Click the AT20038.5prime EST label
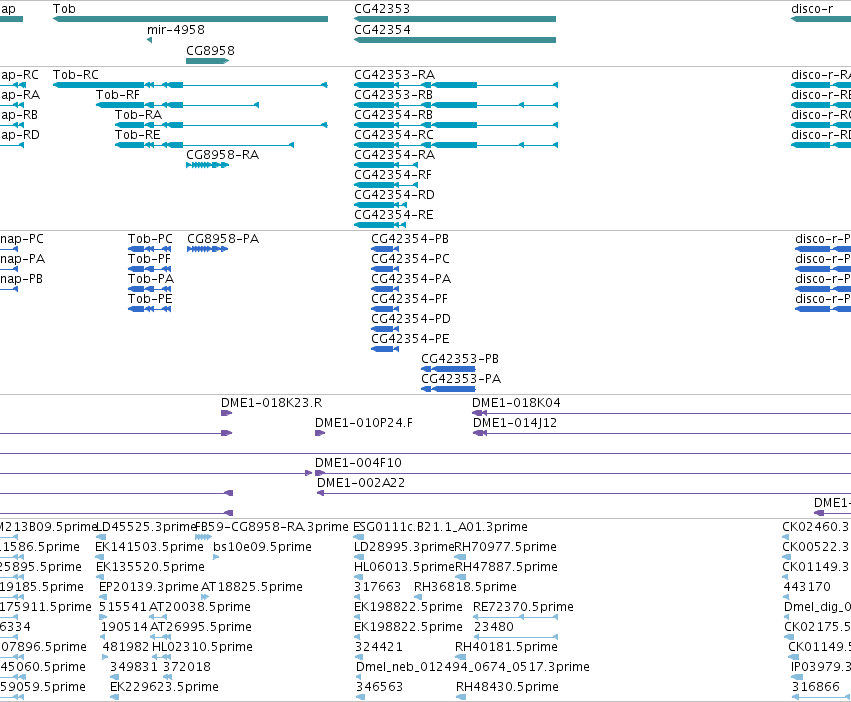Screen dimensions: 851x702 pyautogui.click(x=200, y=608)
